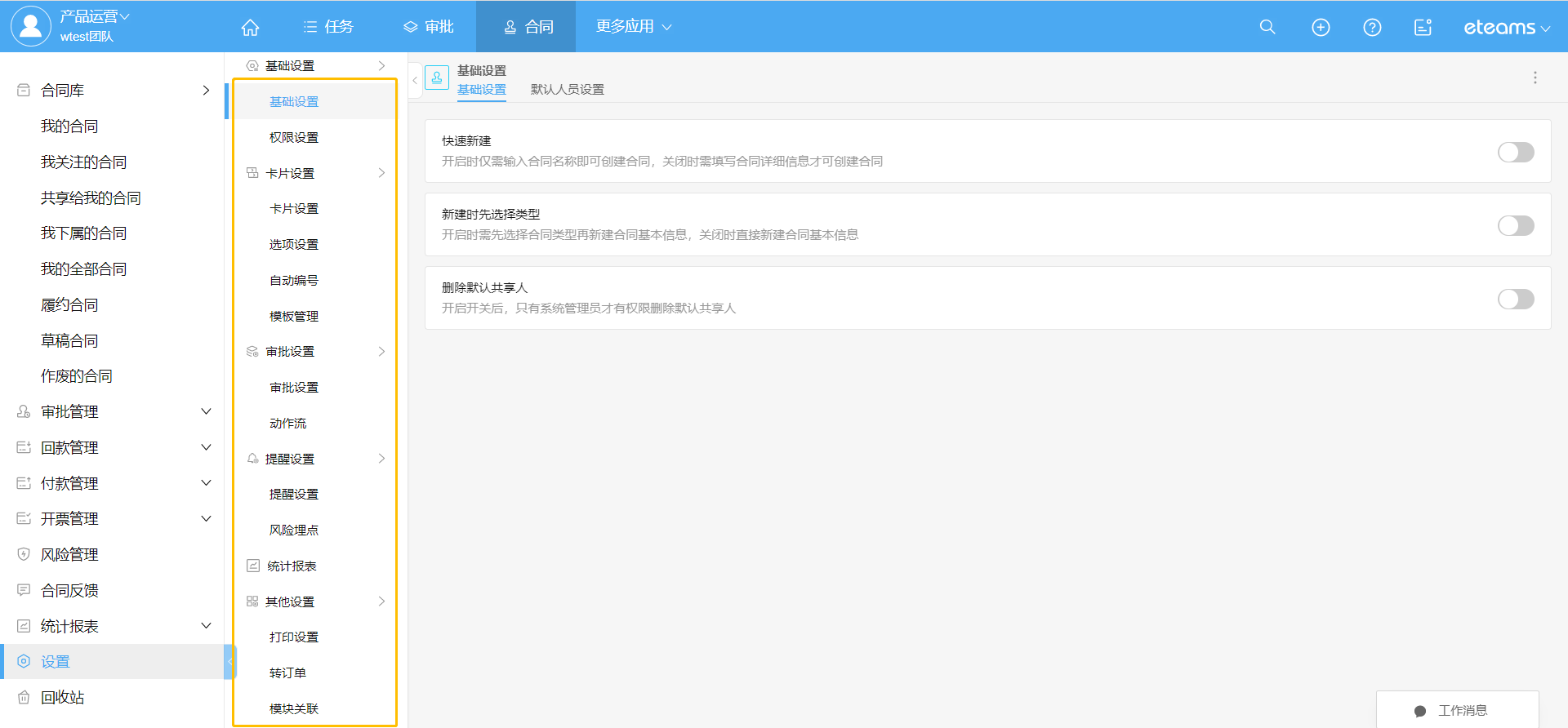The height and width of the screenshot is (728, 1568).
Task: Turn on 新建时先选择类型 switch
Action: click(1515, 226)
